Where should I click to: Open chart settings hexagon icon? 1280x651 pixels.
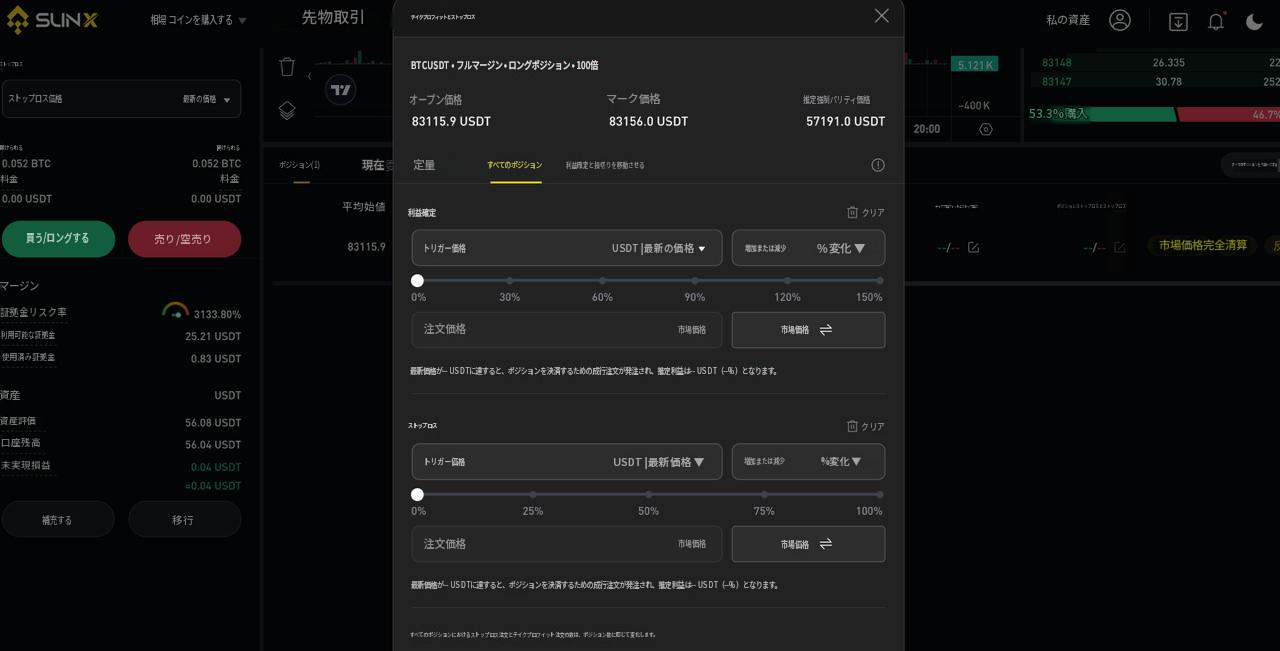pos(986,129)
